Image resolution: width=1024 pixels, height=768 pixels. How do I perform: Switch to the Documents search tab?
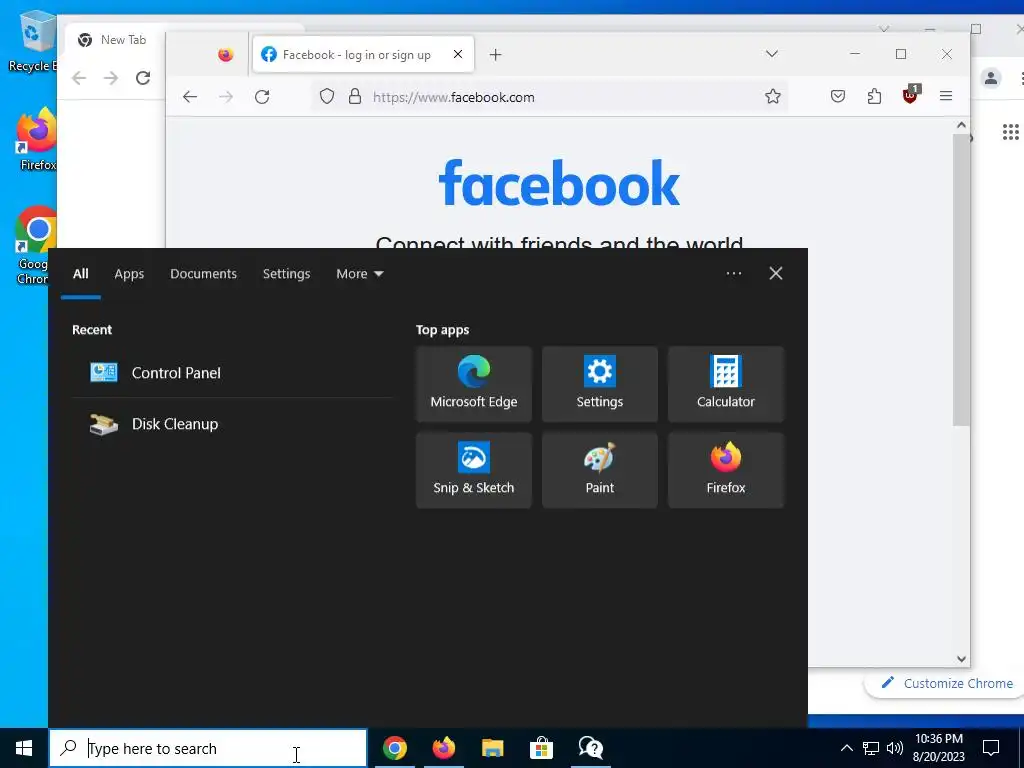tap(203, 274)
